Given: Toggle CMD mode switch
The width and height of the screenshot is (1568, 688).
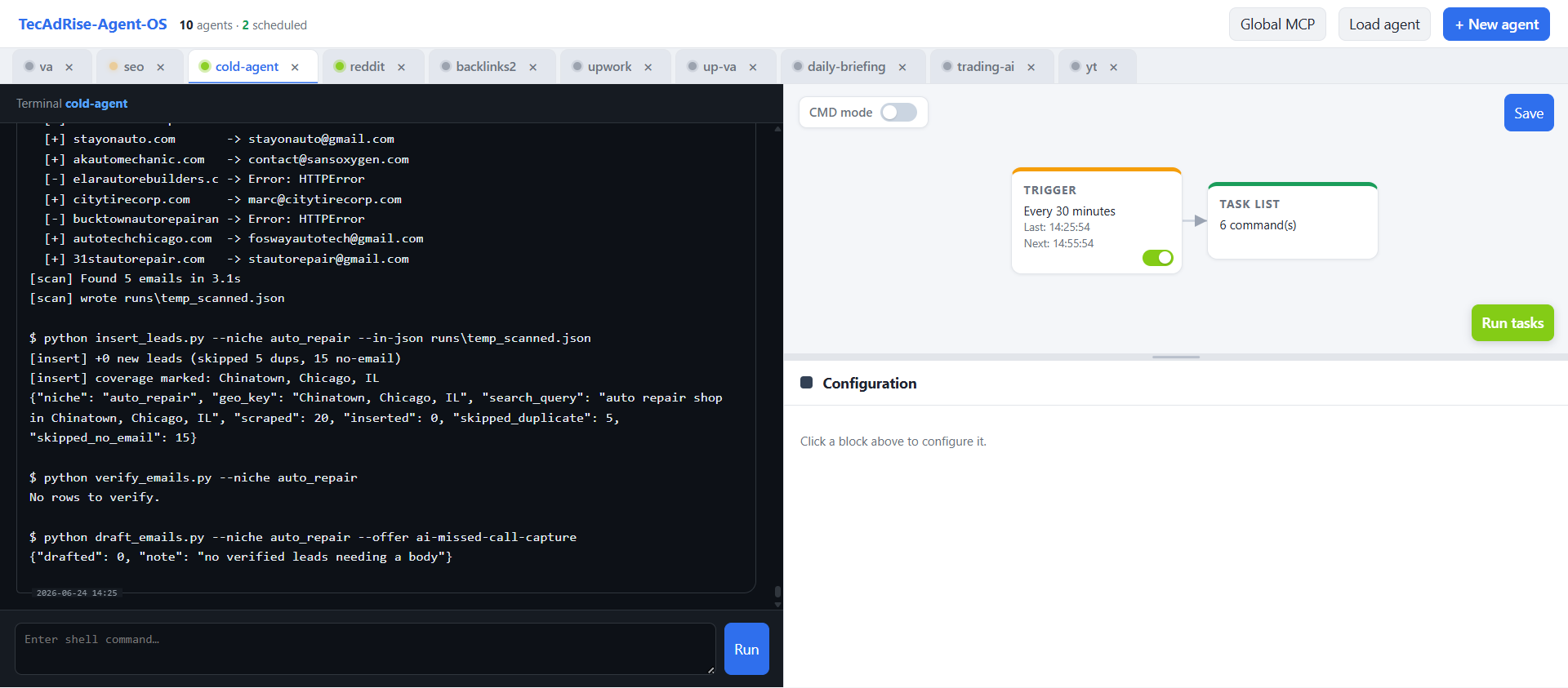Looking at the screenshot, I should (x=898, y=113).
